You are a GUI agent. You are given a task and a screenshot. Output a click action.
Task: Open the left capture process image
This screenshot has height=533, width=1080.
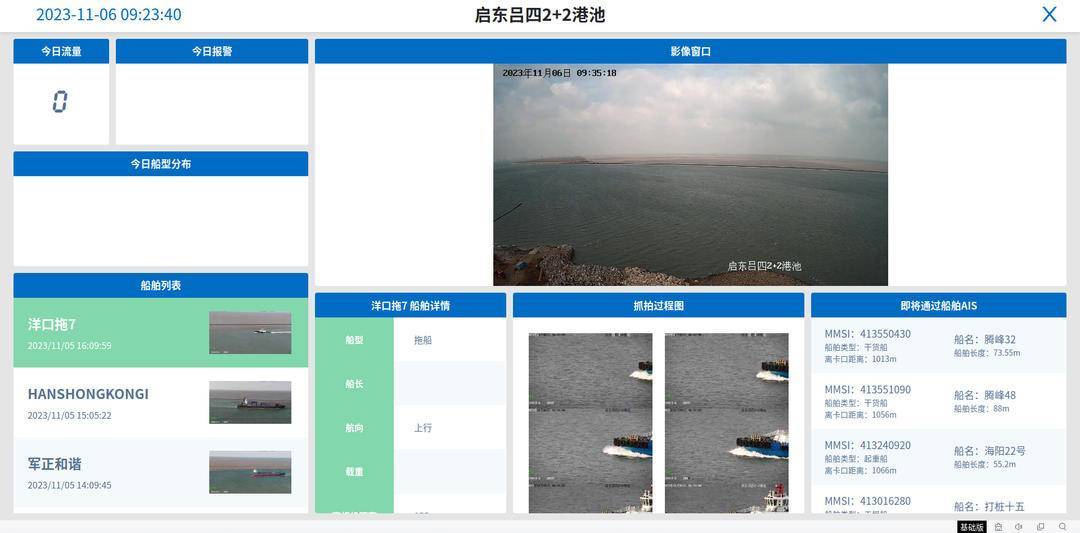coord(590,422)
